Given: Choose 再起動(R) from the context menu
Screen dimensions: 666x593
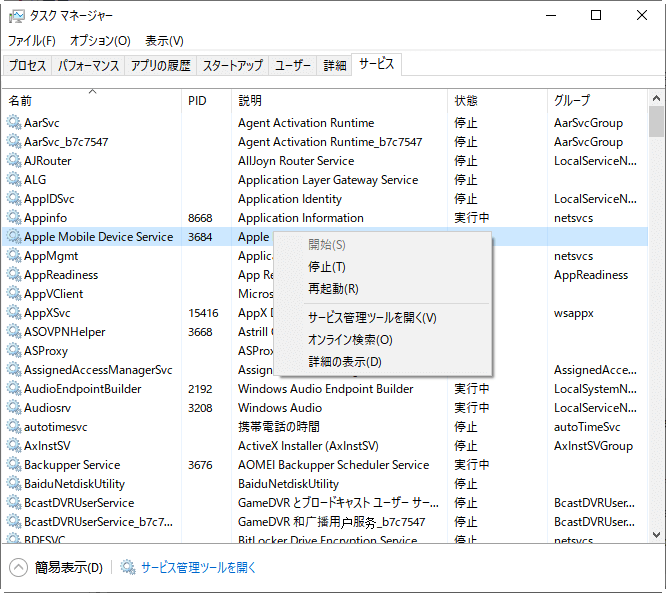Looking at the screenshot, I should [333, 289].
